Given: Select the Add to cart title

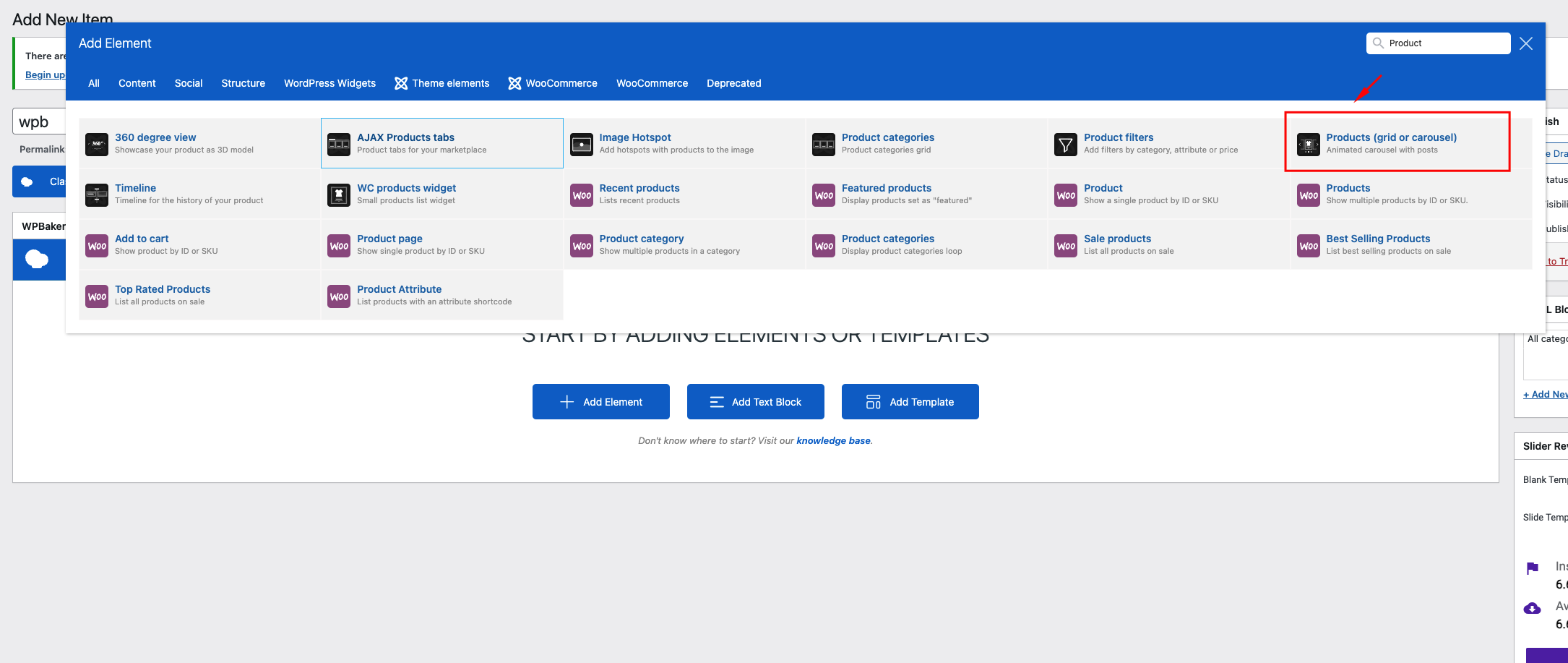Looking at the screenshot, I should coord(142,239).
